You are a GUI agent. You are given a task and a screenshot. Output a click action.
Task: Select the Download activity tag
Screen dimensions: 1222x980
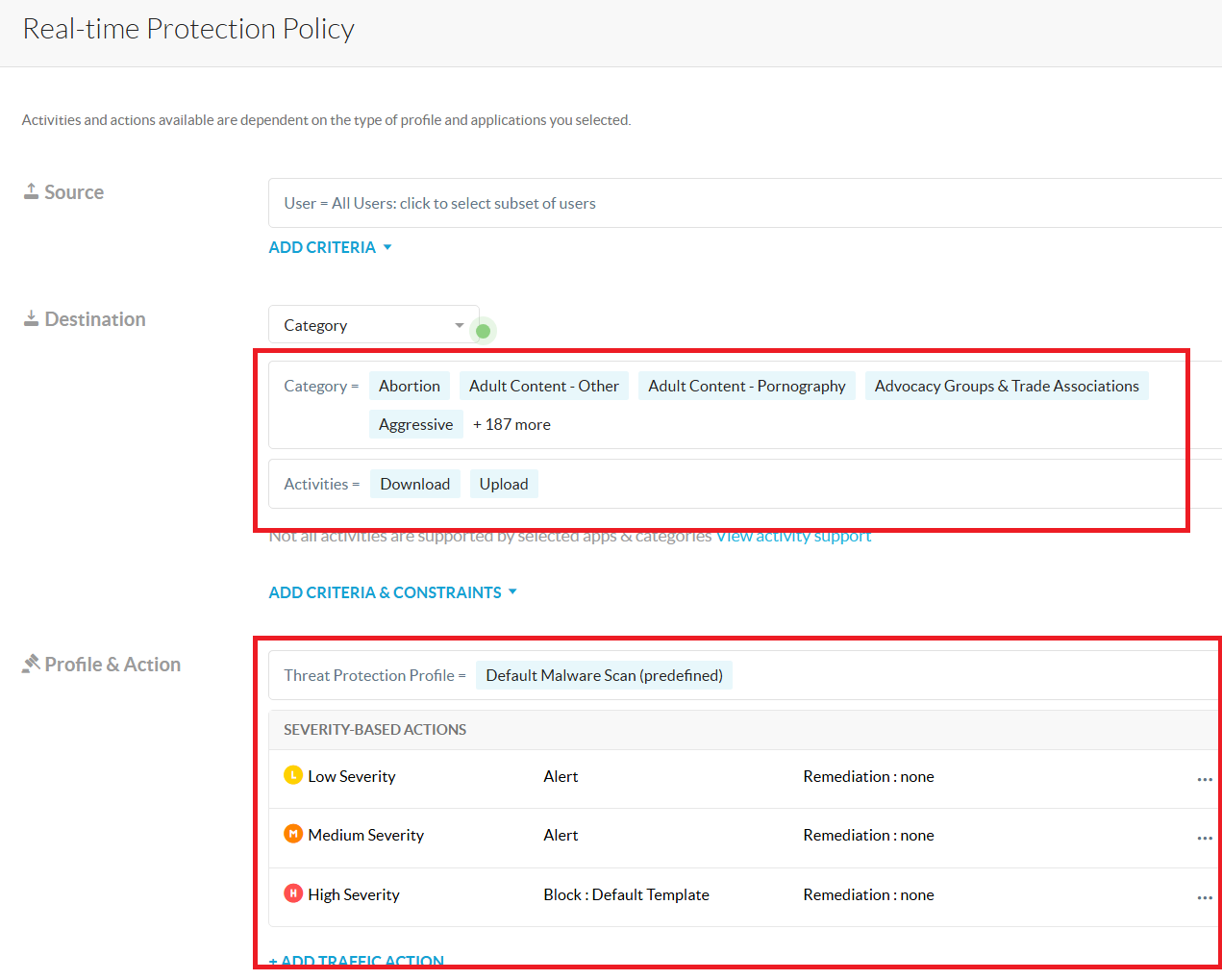pyautogui.click(x=414, y=484)
